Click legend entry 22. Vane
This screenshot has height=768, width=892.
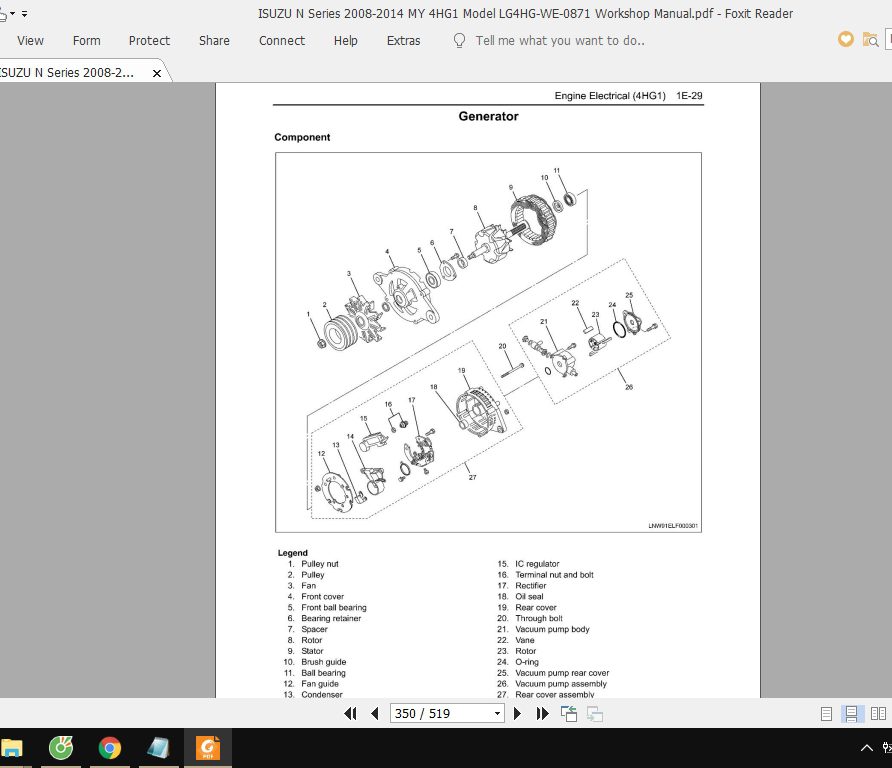[515, 640]
